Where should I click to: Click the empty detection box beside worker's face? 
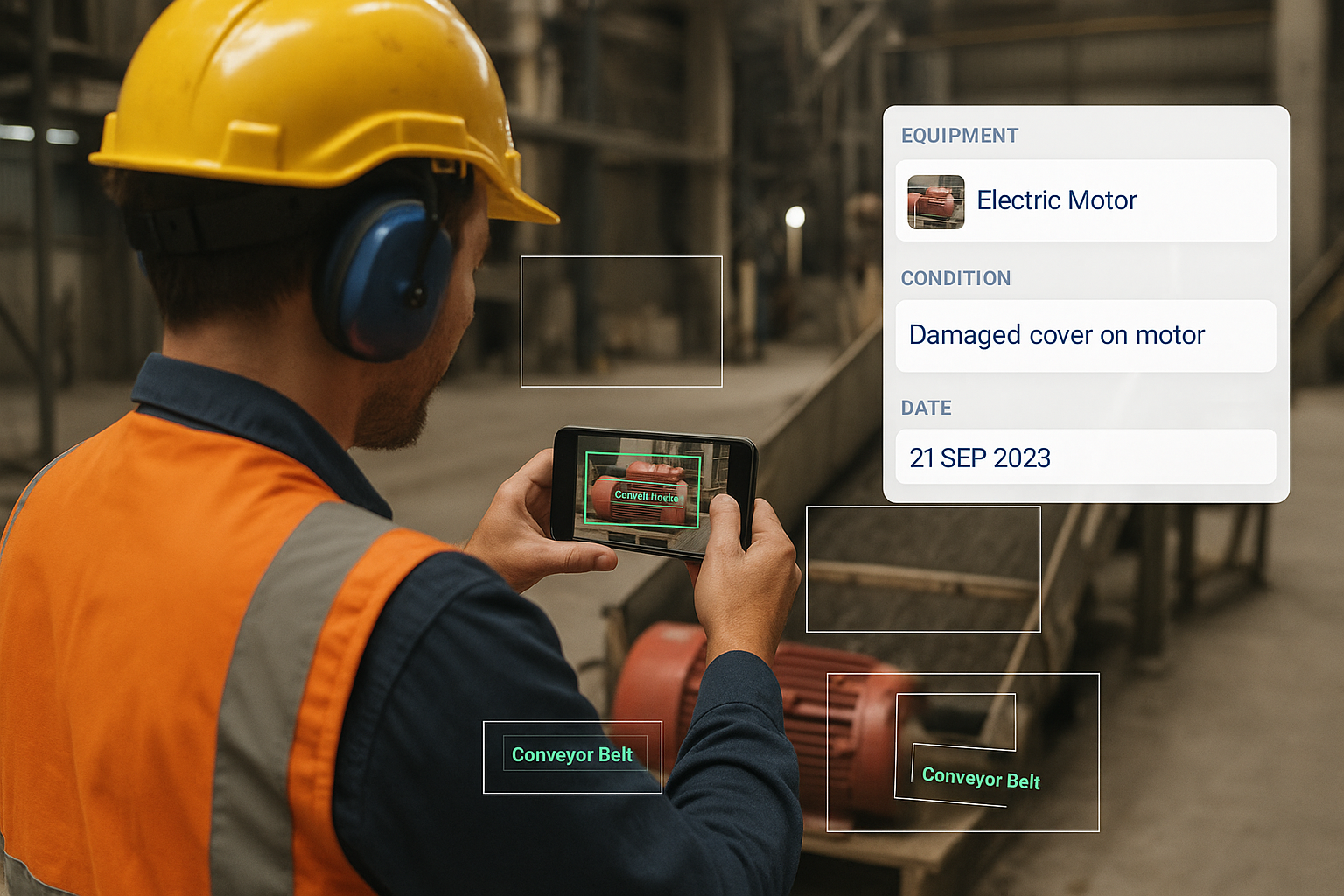pos(621,321)
